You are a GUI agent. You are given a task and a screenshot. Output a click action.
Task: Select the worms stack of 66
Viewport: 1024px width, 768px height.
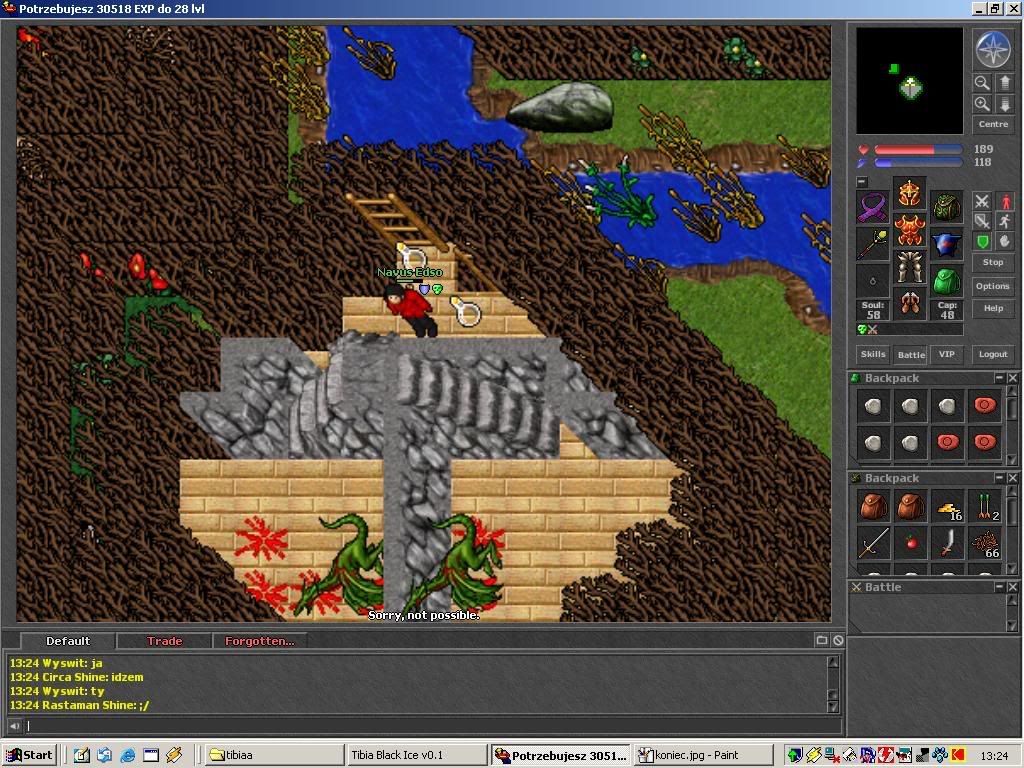pos(985,543)
